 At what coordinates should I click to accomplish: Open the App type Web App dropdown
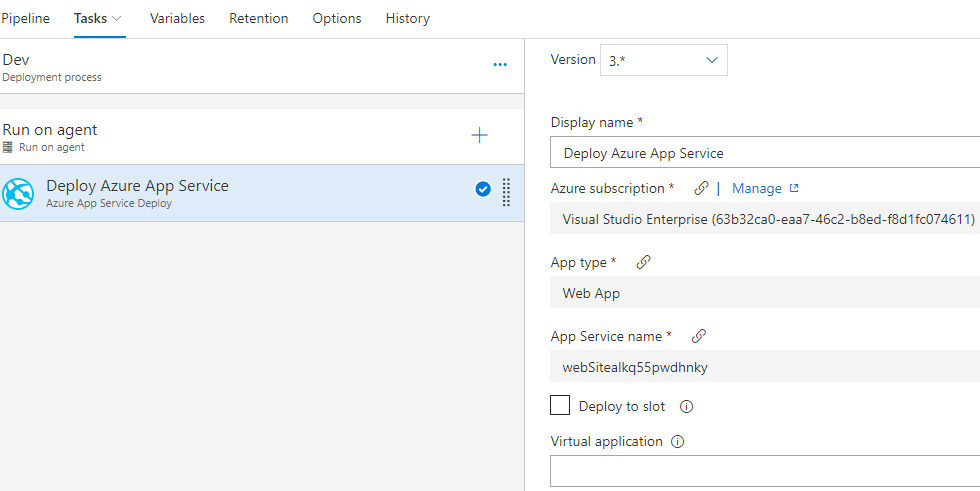[x=765, y=293]
